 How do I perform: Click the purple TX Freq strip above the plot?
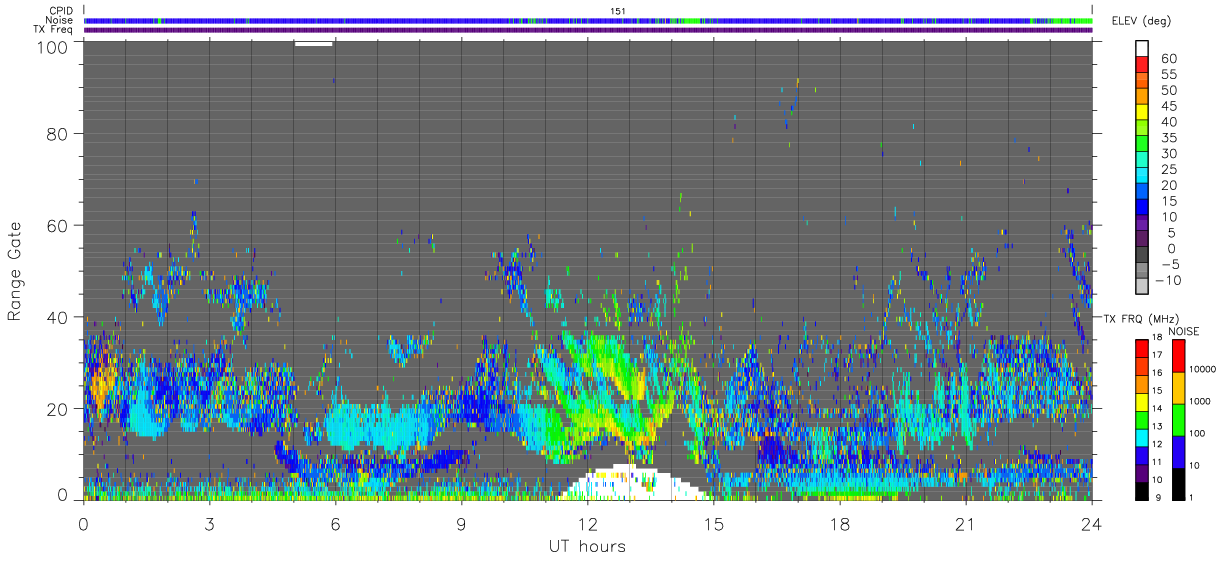(x=588, y=30)
